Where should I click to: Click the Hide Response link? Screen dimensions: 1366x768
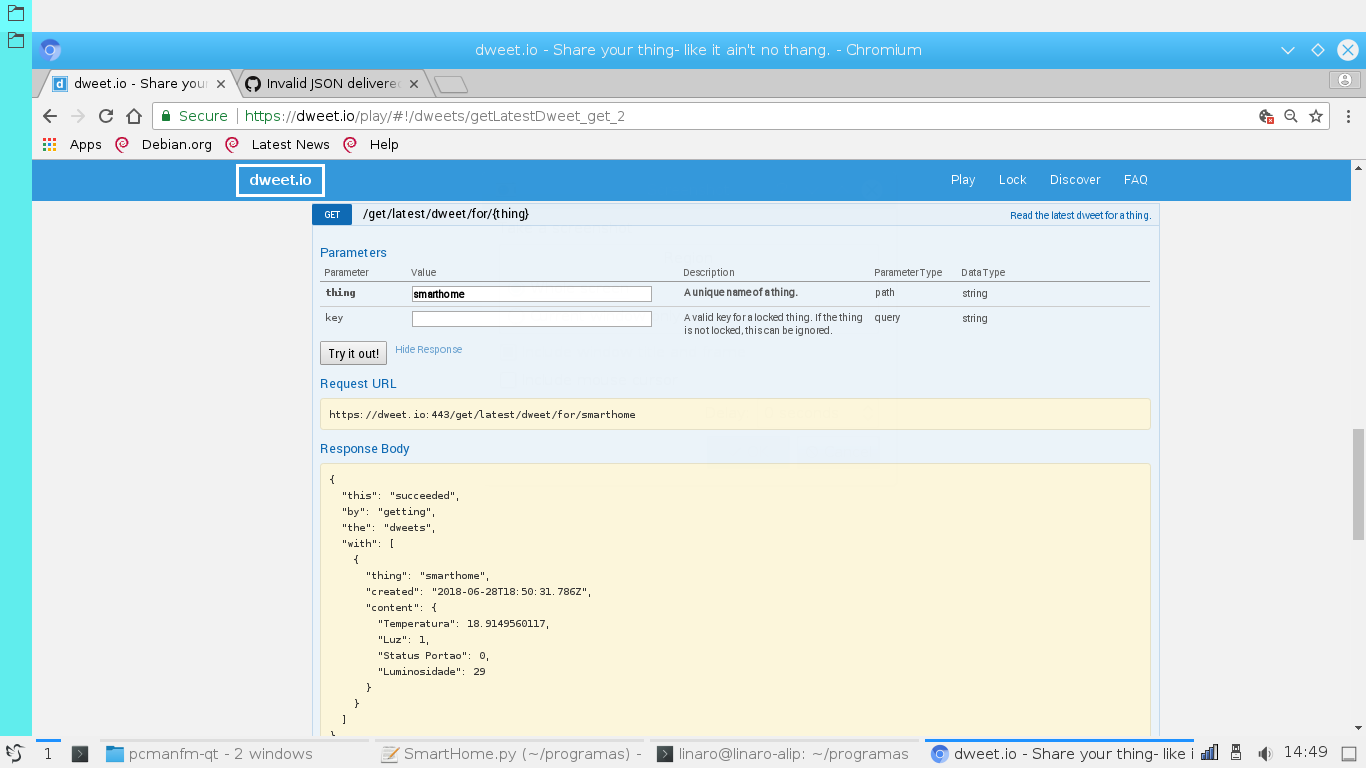(429, 350)
